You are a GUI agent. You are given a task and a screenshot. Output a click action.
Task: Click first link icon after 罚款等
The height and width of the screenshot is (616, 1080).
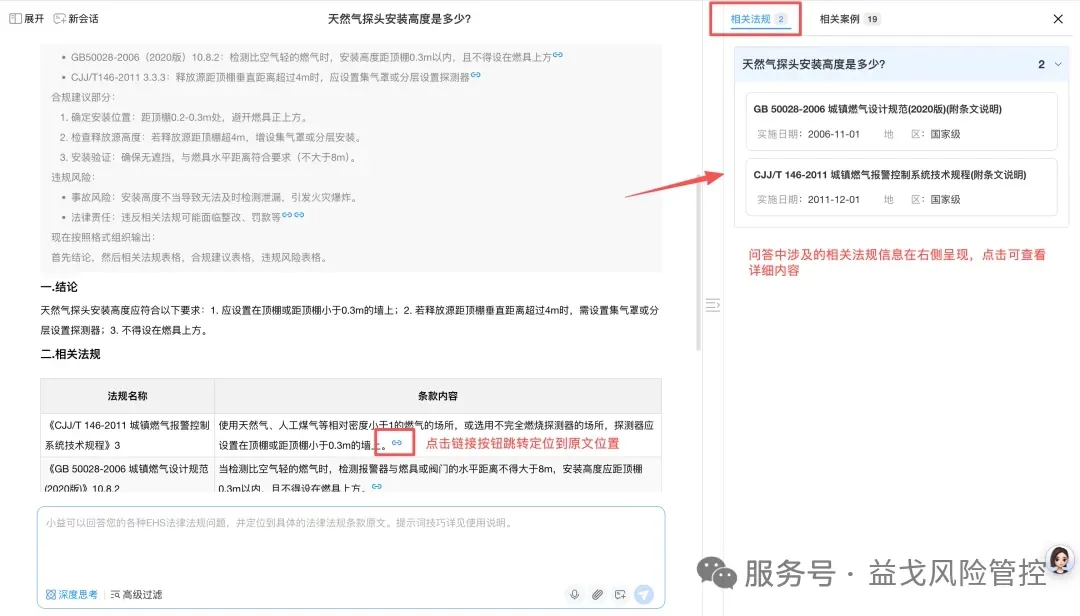[287, 215]
